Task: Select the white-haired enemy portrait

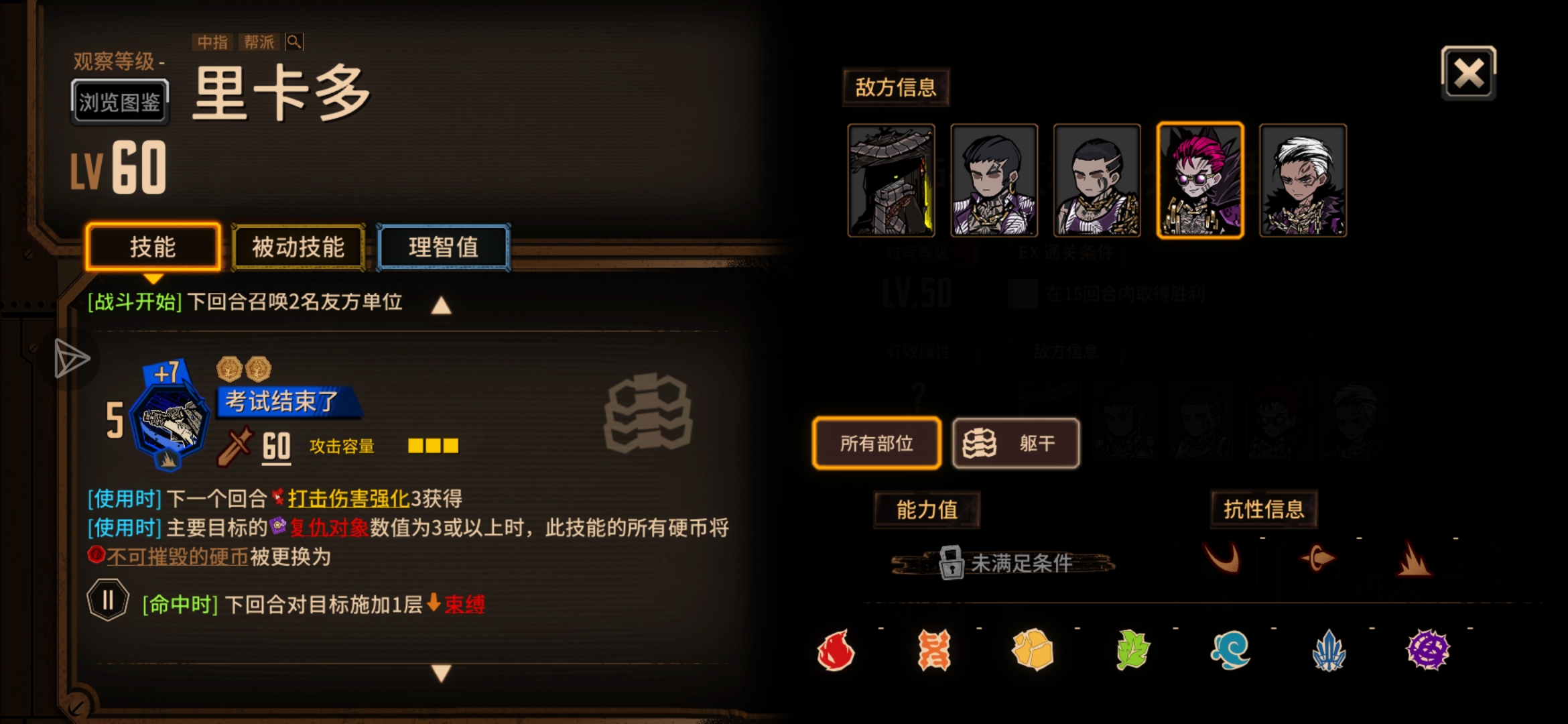Action: pyautogui.click(x=1303, y=180)
